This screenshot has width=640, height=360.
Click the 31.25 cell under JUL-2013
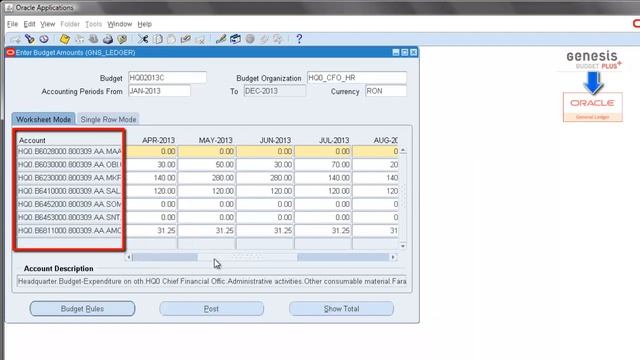(323, 231)
